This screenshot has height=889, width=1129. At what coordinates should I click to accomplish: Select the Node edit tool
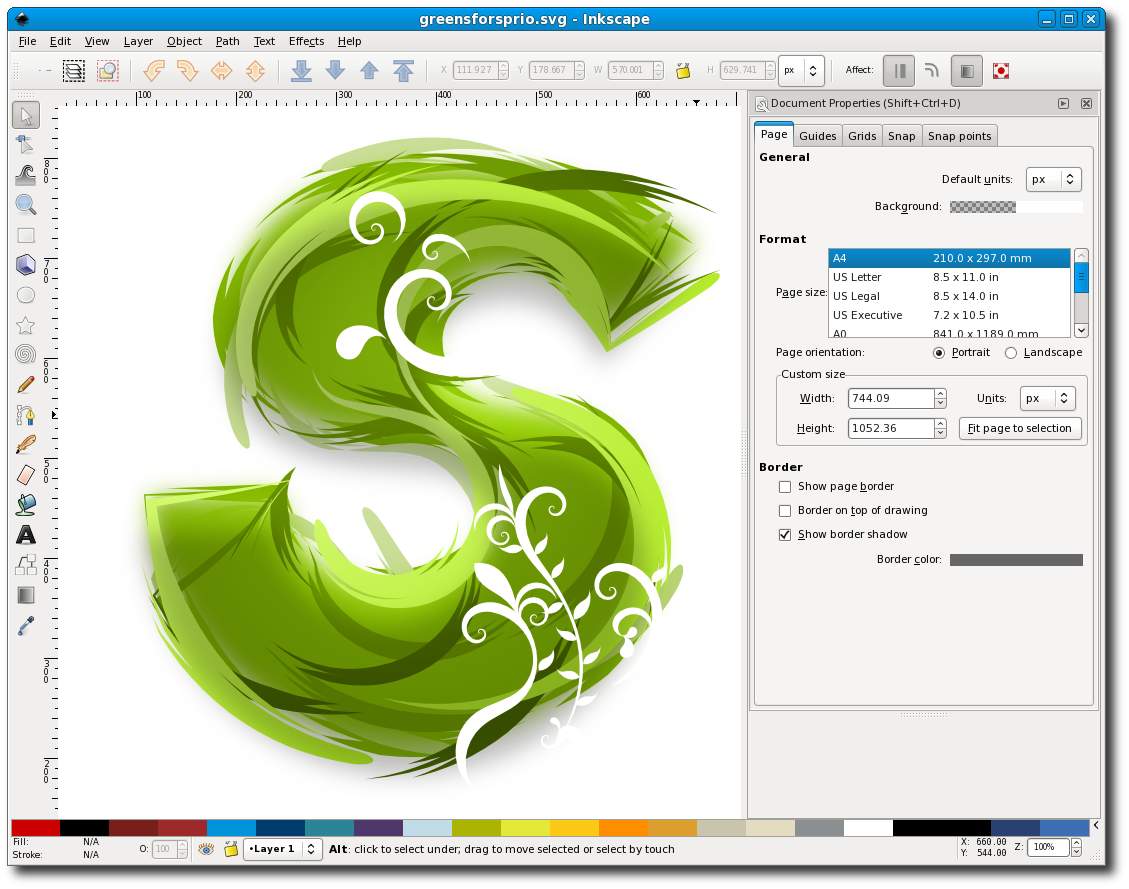coord(25,145)
